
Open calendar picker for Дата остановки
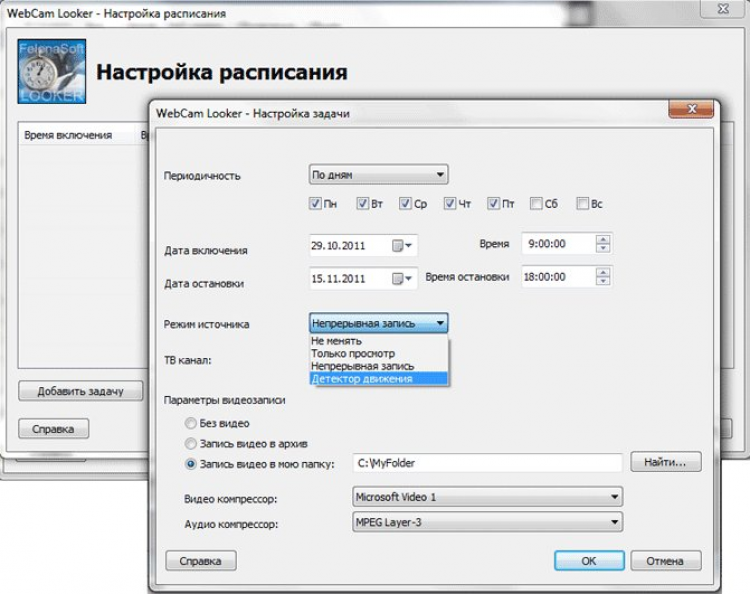click(402, 278)
